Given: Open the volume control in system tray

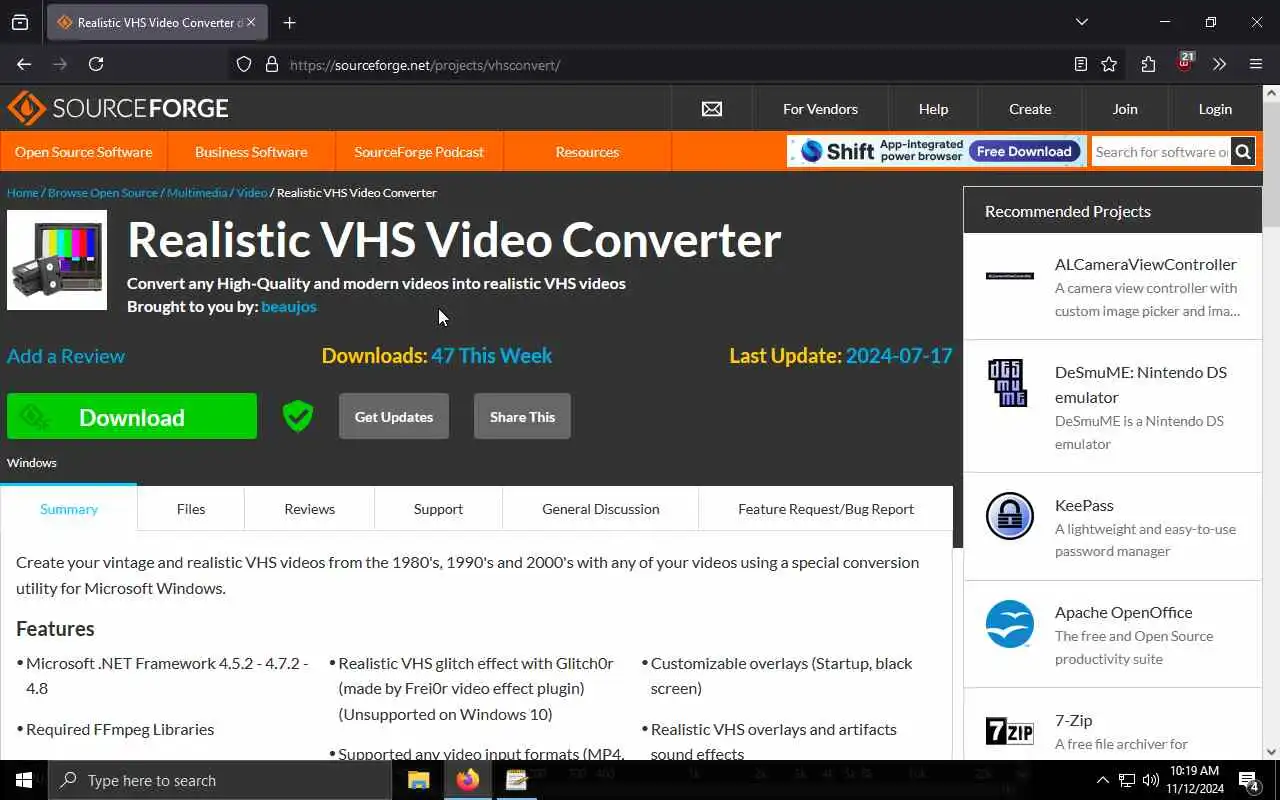Looking at the screenshot, I should coord(1150,780).
